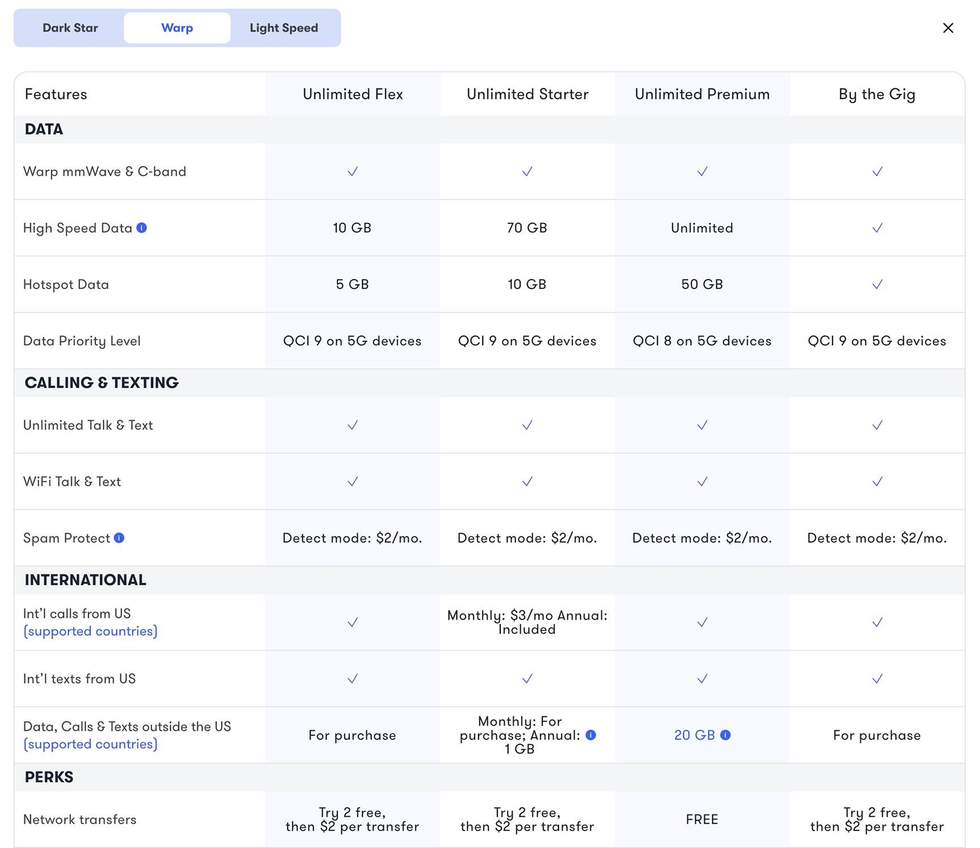Image resolution: width=980 pixels, height=848 pixels.
Task: Click QCI 8 on 5G devices cell
Action: click(702, 341)
